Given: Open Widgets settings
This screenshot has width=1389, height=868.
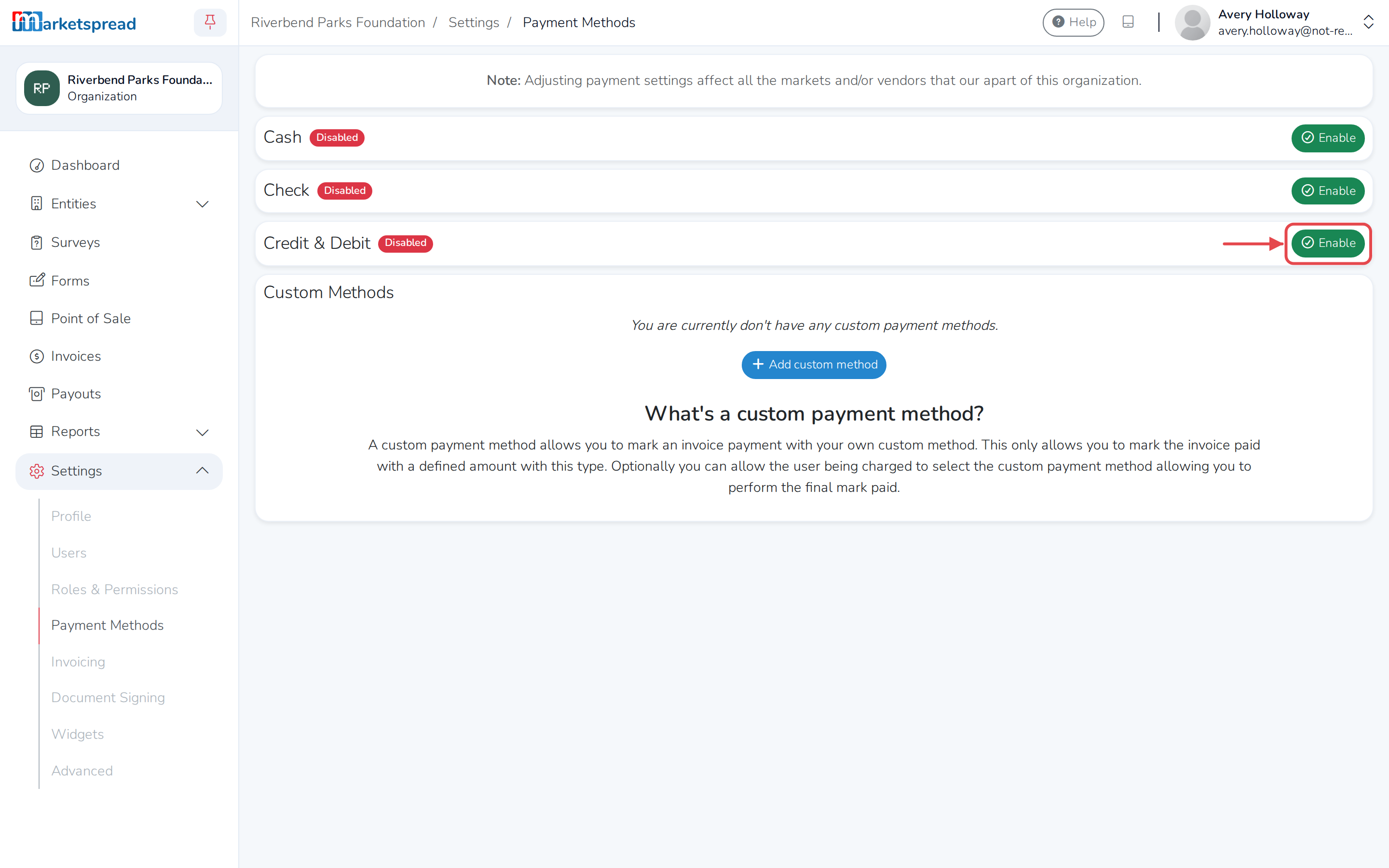Looking at the screenshot, I should click(x=78, y=734).
